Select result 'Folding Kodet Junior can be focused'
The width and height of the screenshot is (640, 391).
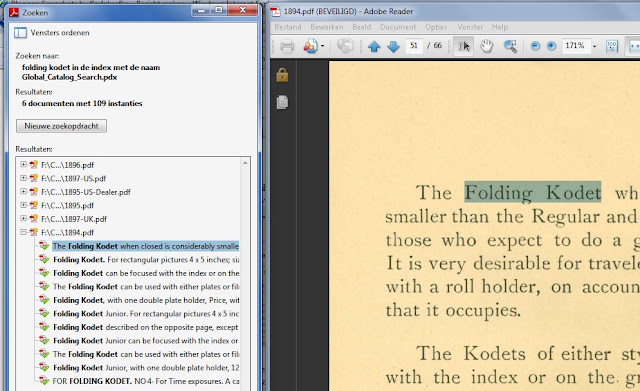pyautogui.click(x=146, y=340)
